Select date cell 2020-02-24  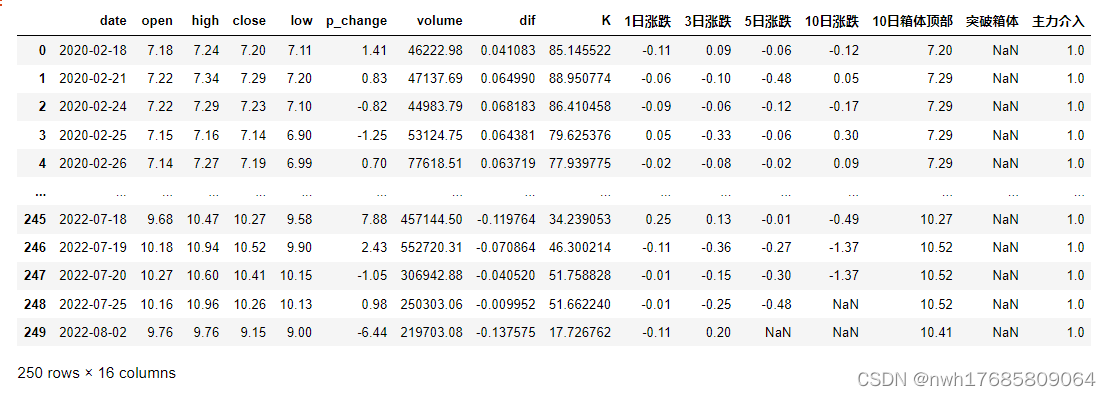point(92,106)
